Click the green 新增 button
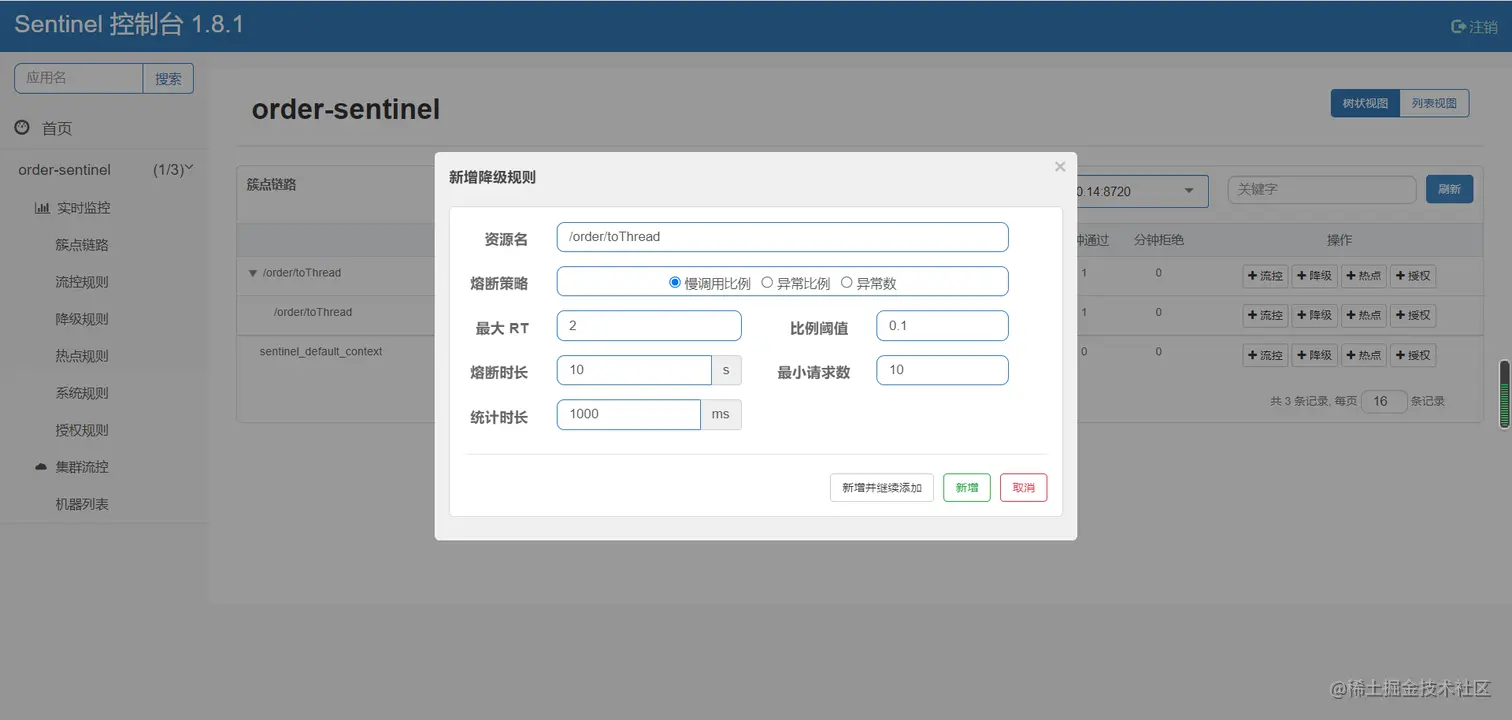The height and width of the screenshot is (720, 1512). (967, 488)
